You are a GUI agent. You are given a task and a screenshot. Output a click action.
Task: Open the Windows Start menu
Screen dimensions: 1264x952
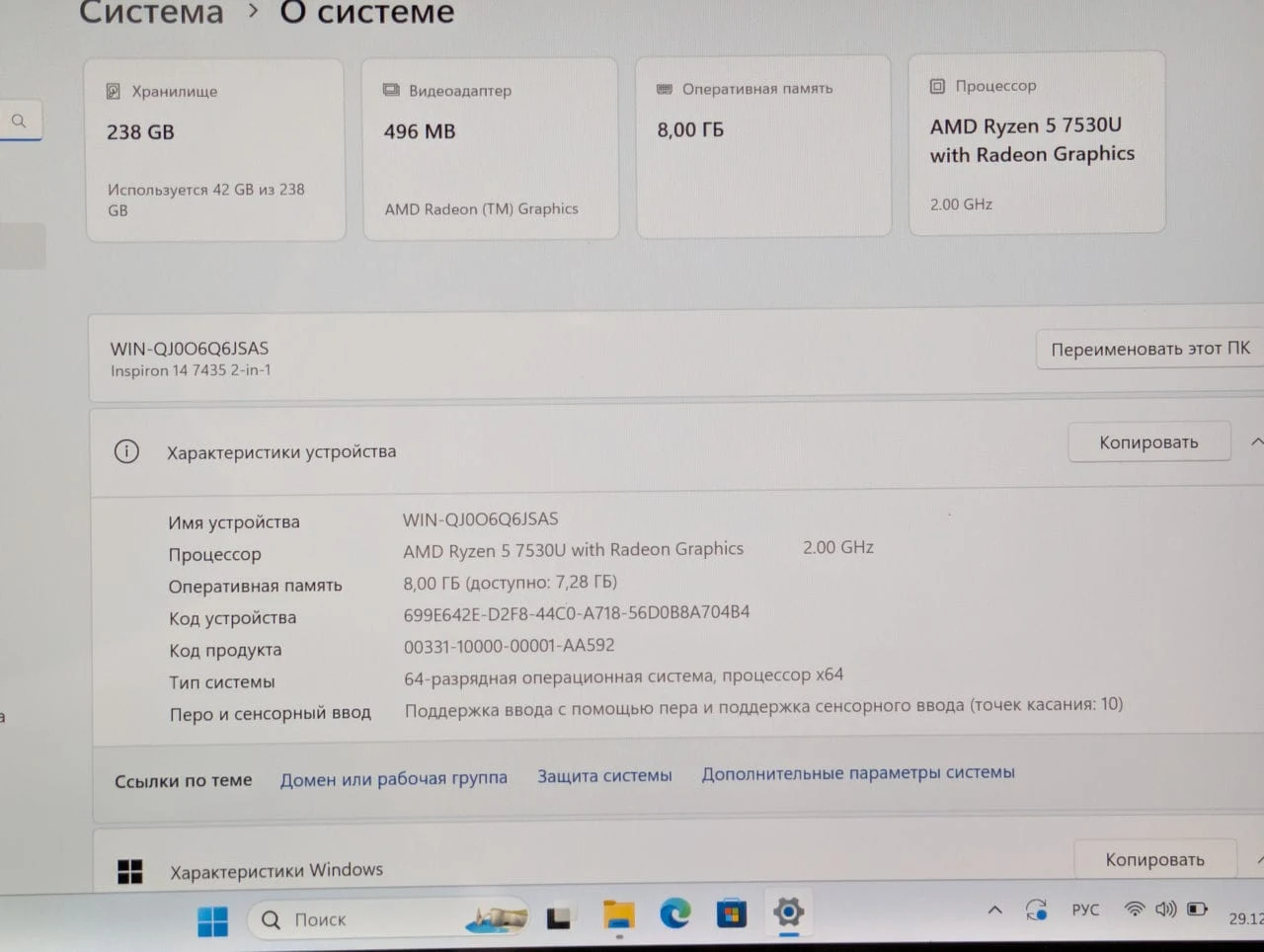point(212,921)
